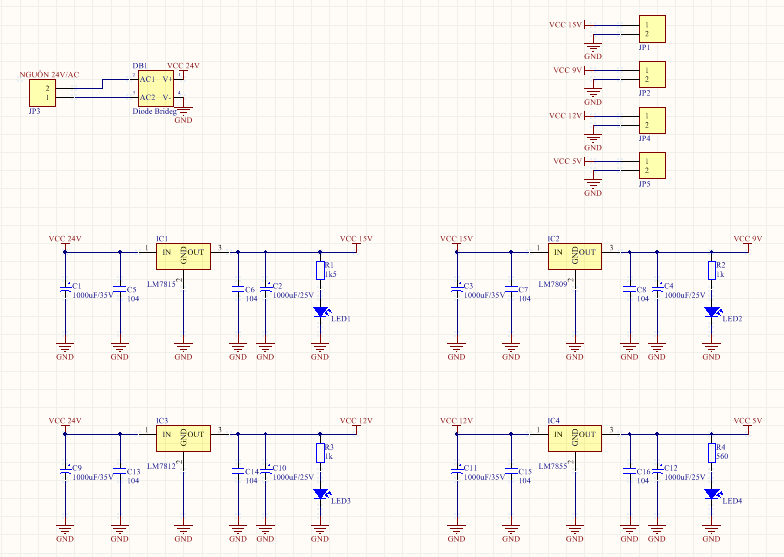This screenshot has width=784, height=557.
Task: Click the 1000uF/35V value of C1
Action: [93, 295]
